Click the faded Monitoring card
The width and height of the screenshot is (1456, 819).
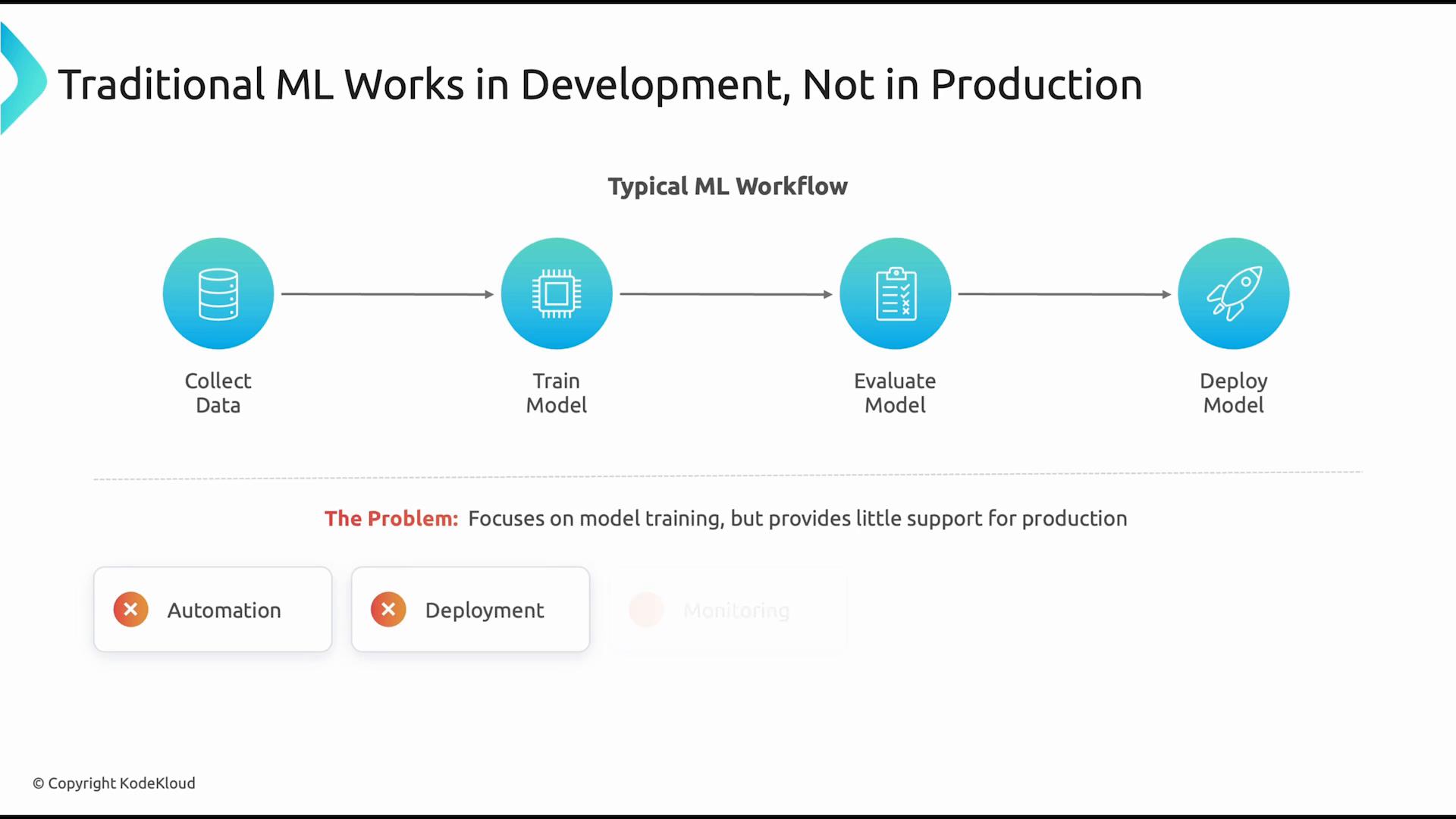(728, 610)
